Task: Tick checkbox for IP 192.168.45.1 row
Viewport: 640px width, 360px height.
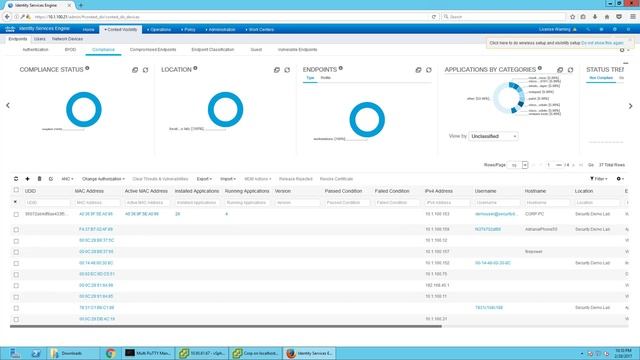Action: click(x=16, y=286)
